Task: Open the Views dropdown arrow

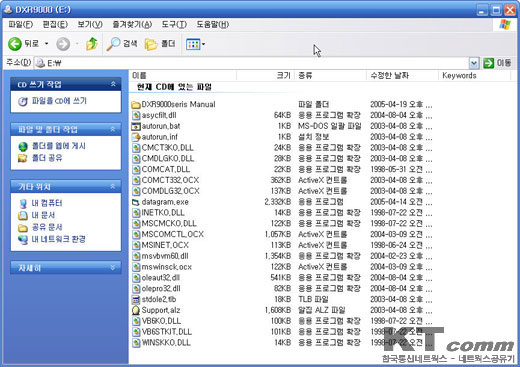Action: [x=203, y=44]
